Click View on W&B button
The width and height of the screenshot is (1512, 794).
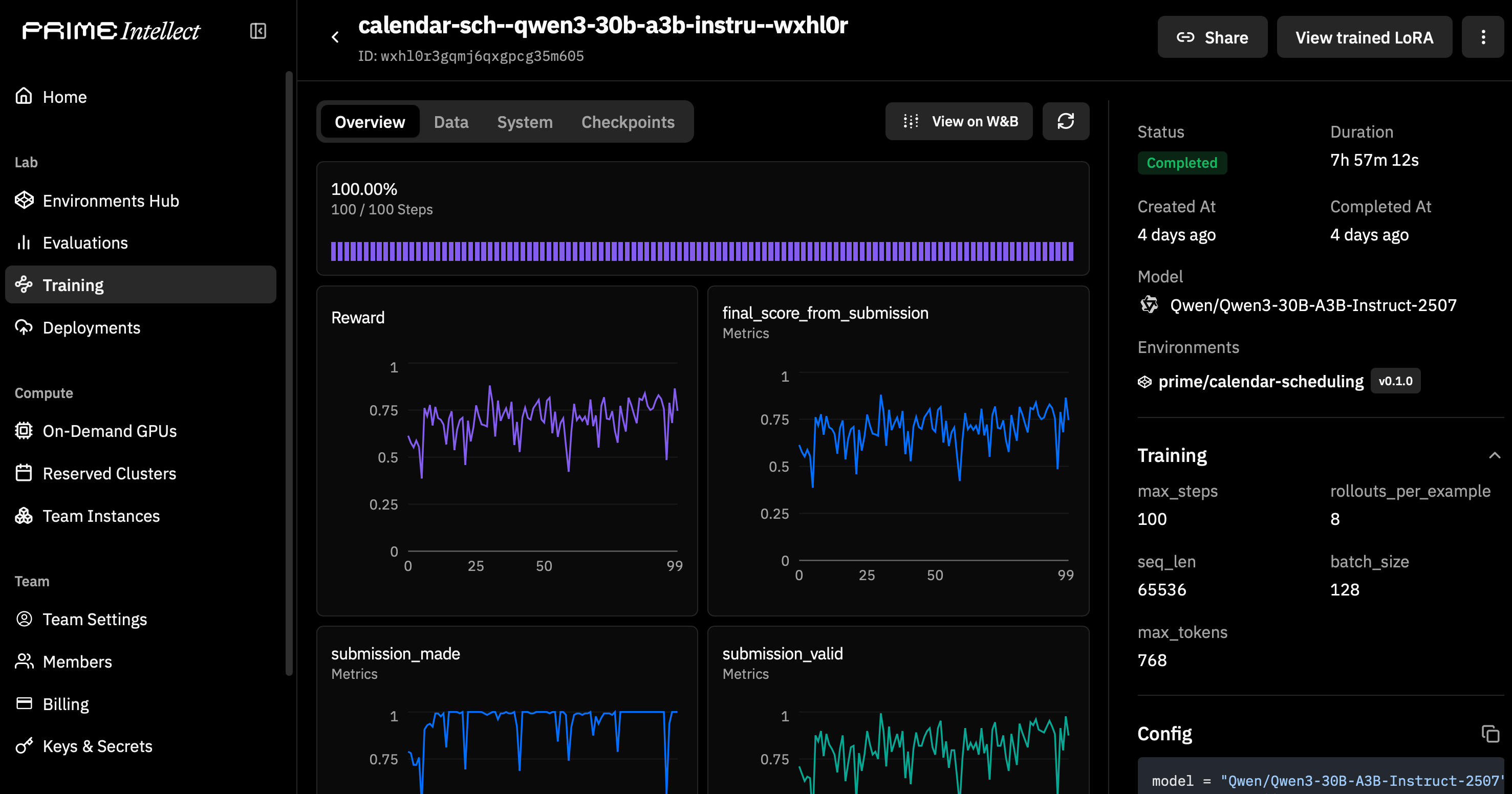[x=959, y=121]
